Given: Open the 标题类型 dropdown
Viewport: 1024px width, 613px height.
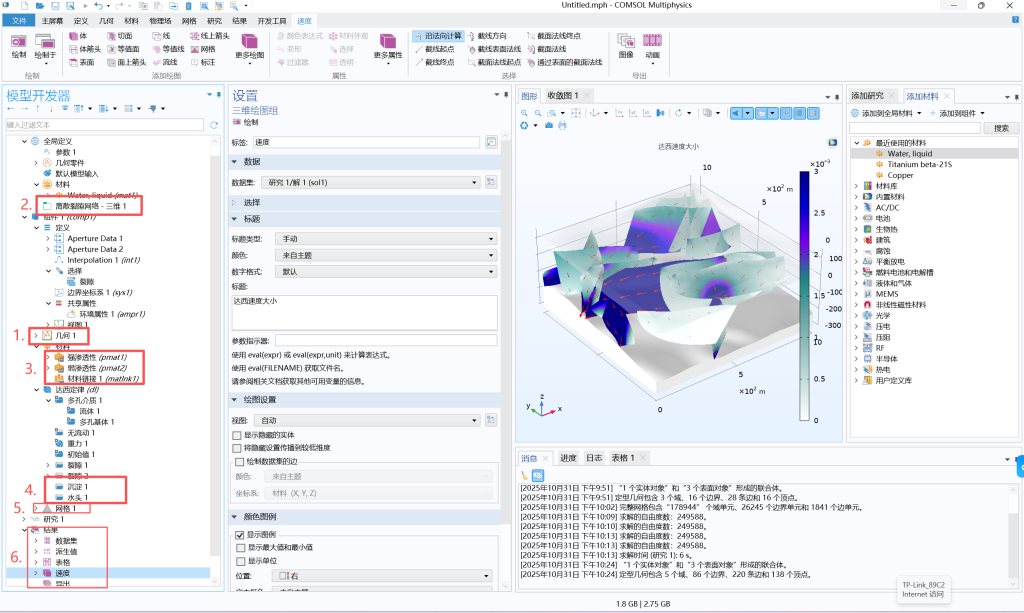Looking at the screenshot, I should pyautogui.click(x=384, y=239).
